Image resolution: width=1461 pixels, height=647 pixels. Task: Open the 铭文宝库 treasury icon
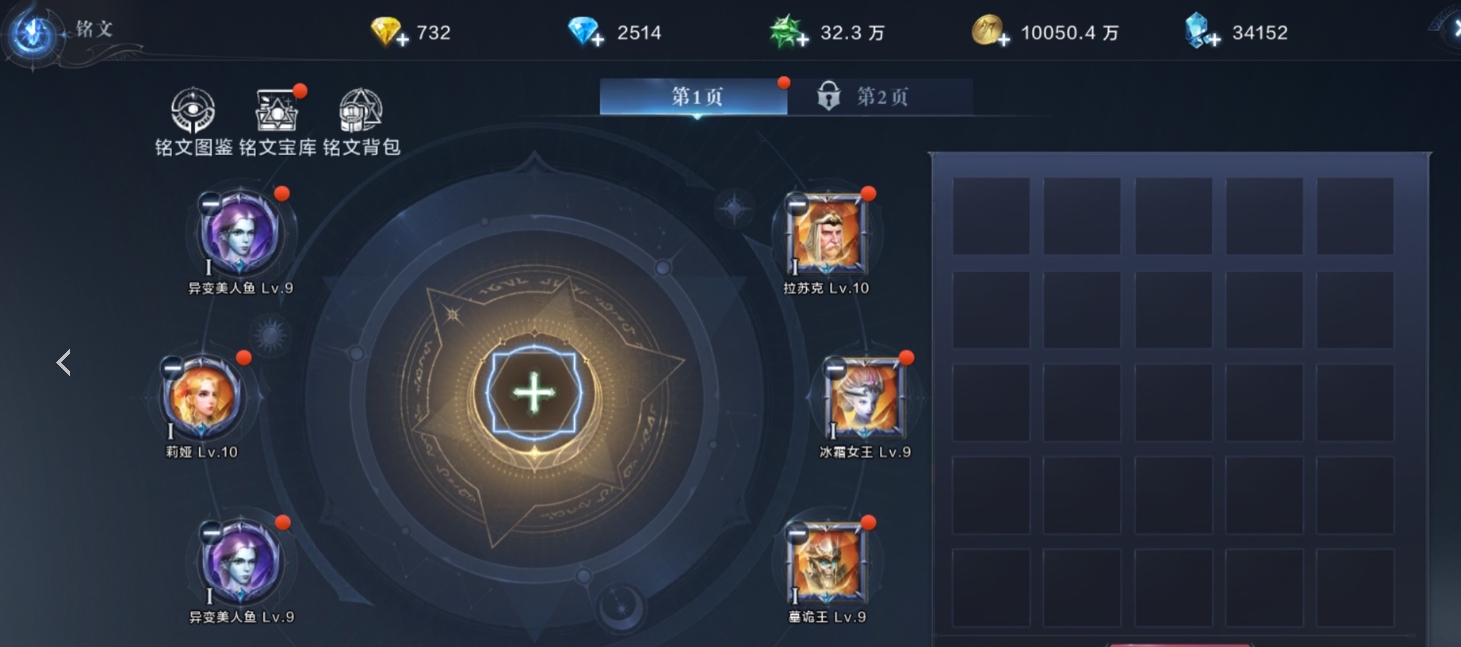click(x=277, y=112)
